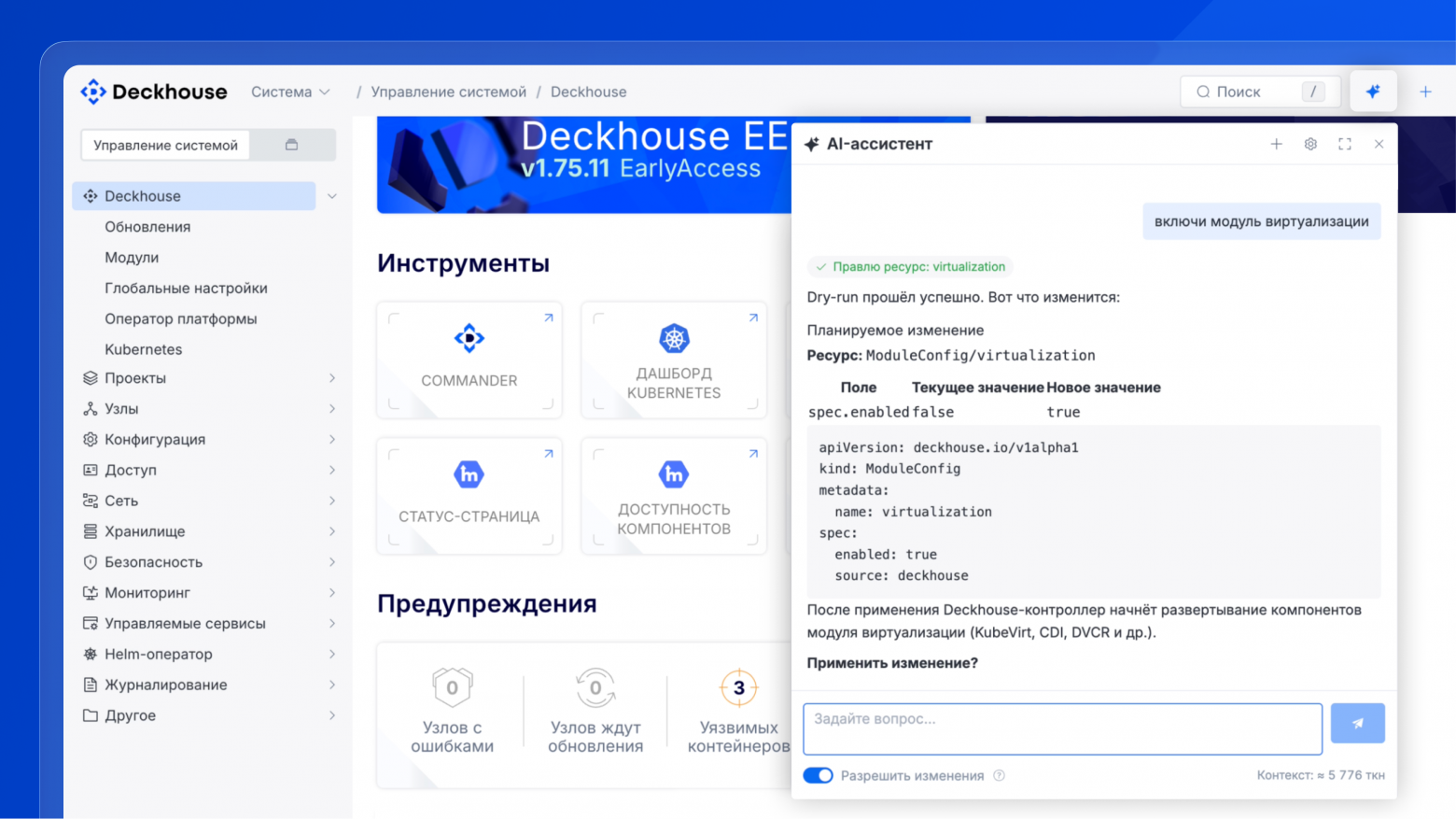Open external link arrow on Дашборд Kubernetes card
Image resolution: width=1456 pixels, height=819 pixels.
coord(753,318)
